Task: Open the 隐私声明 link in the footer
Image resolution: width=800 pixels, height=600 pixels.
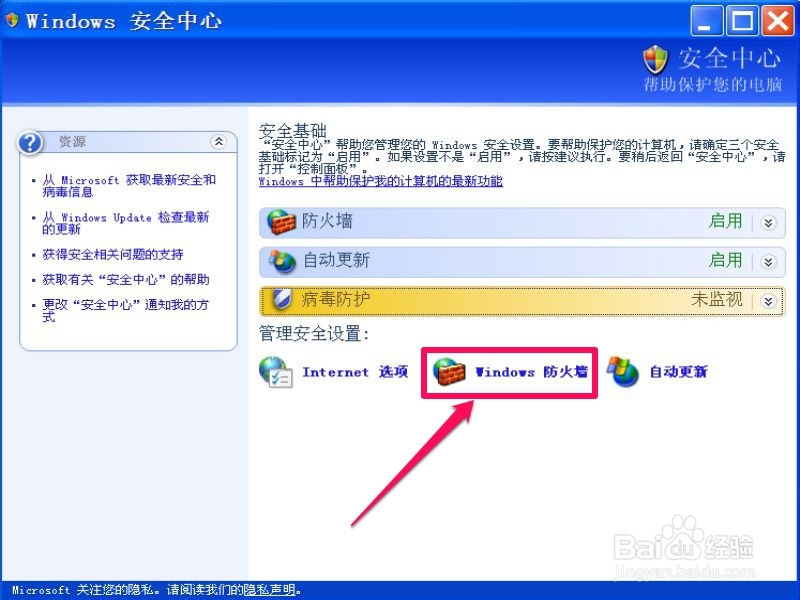Action: tap(269, 590)
